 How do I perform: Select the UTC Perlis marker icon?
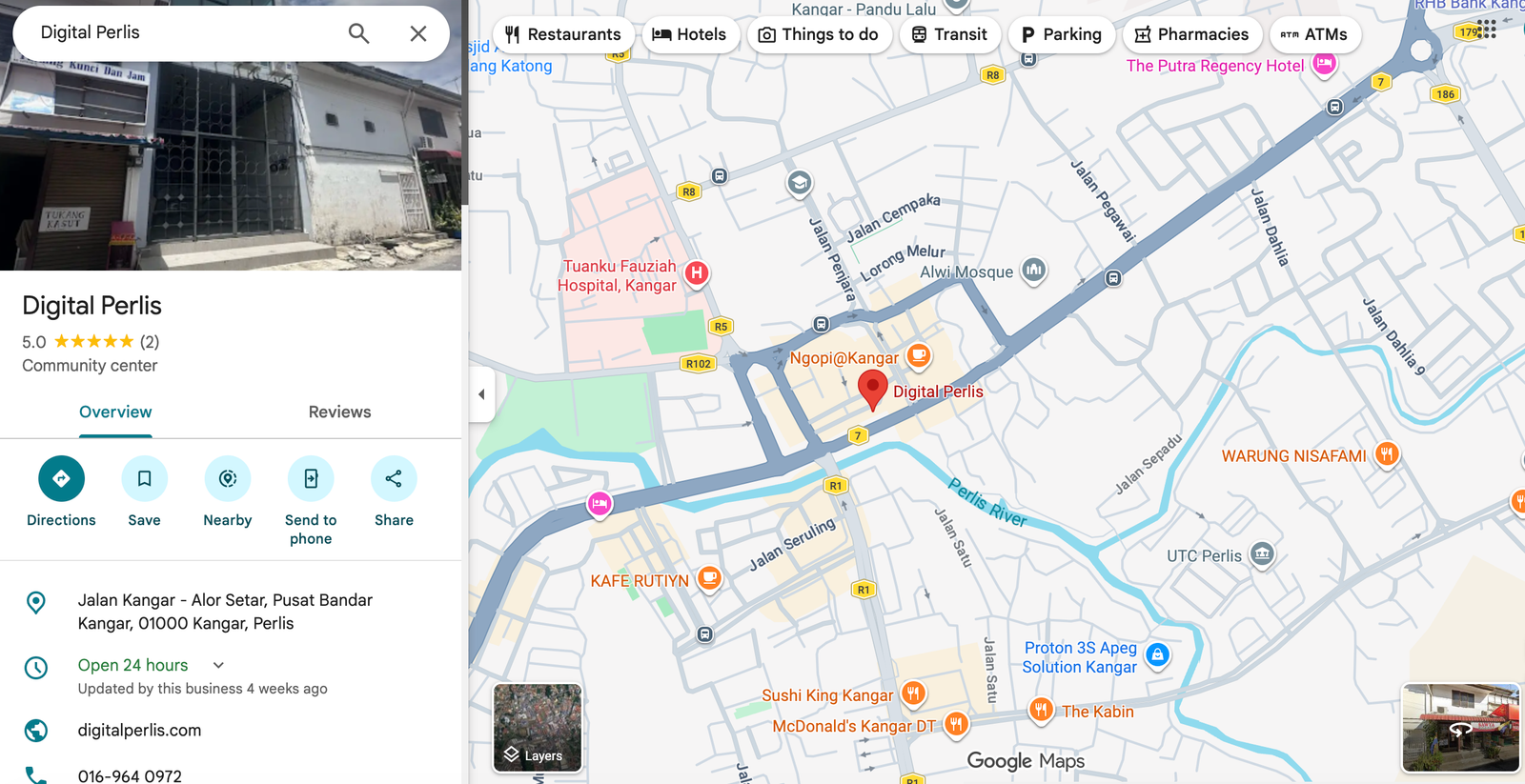click(x=1262, y=553)
